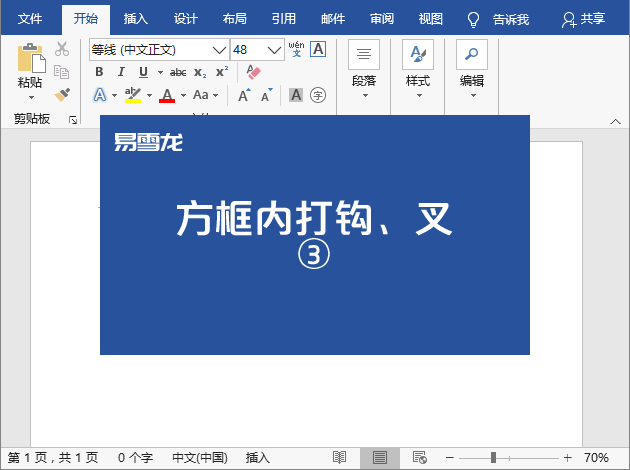Click Enclose Characters circled icon
The width and height of the screenshot is (630, 470).
[318, 95]
